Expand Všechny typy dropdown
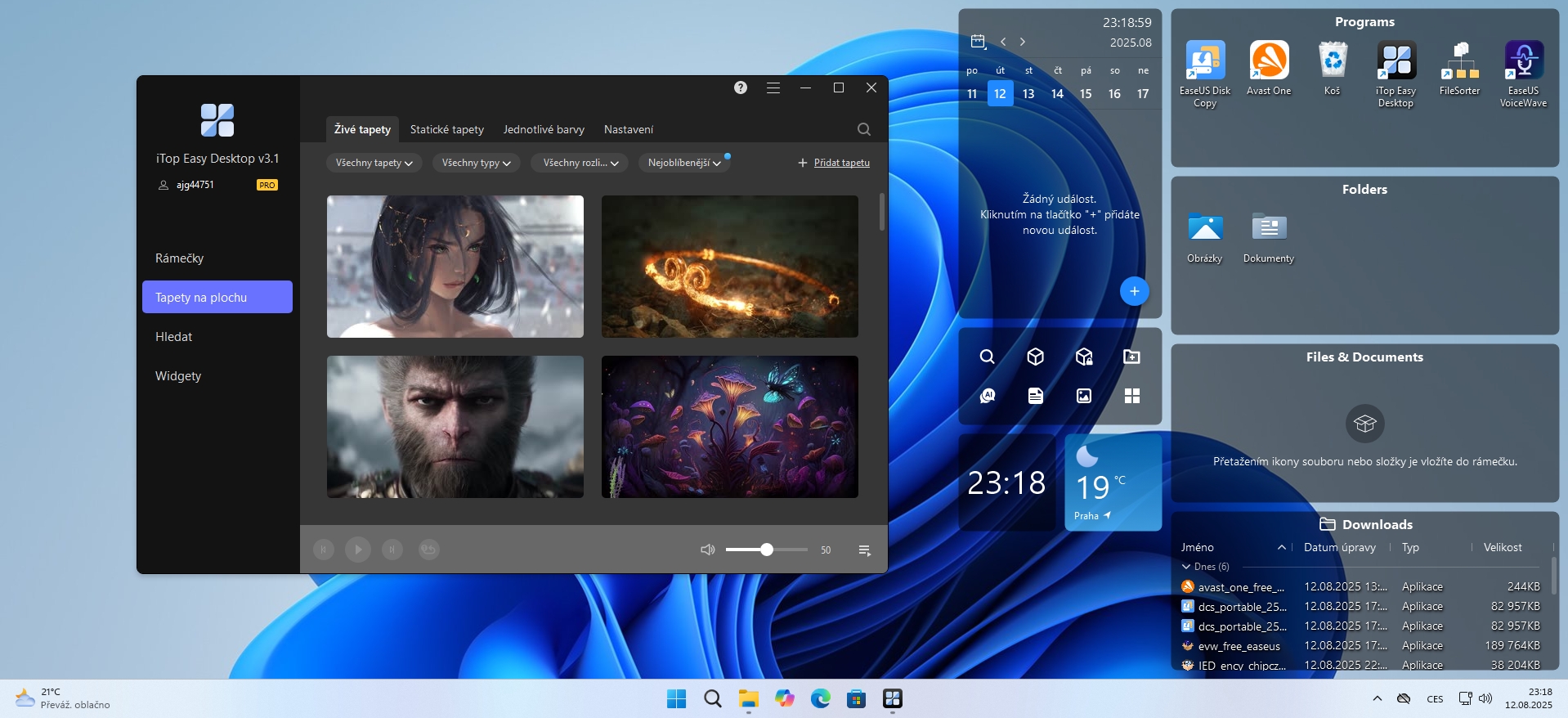This screenshot has width=1568, height=718. [x=477, y=163]
